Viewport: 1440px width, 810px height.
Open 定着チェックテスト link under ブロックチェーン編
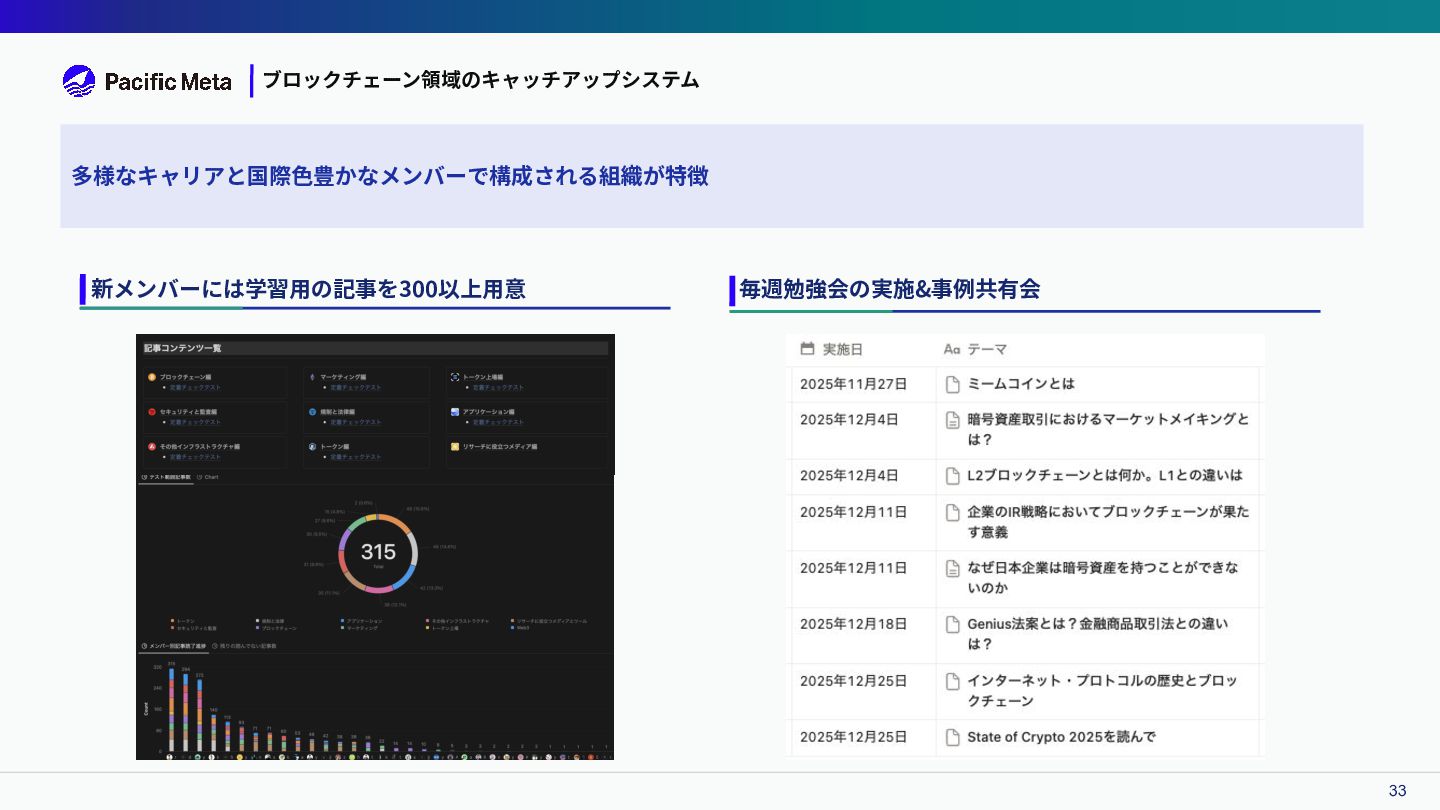195,387
